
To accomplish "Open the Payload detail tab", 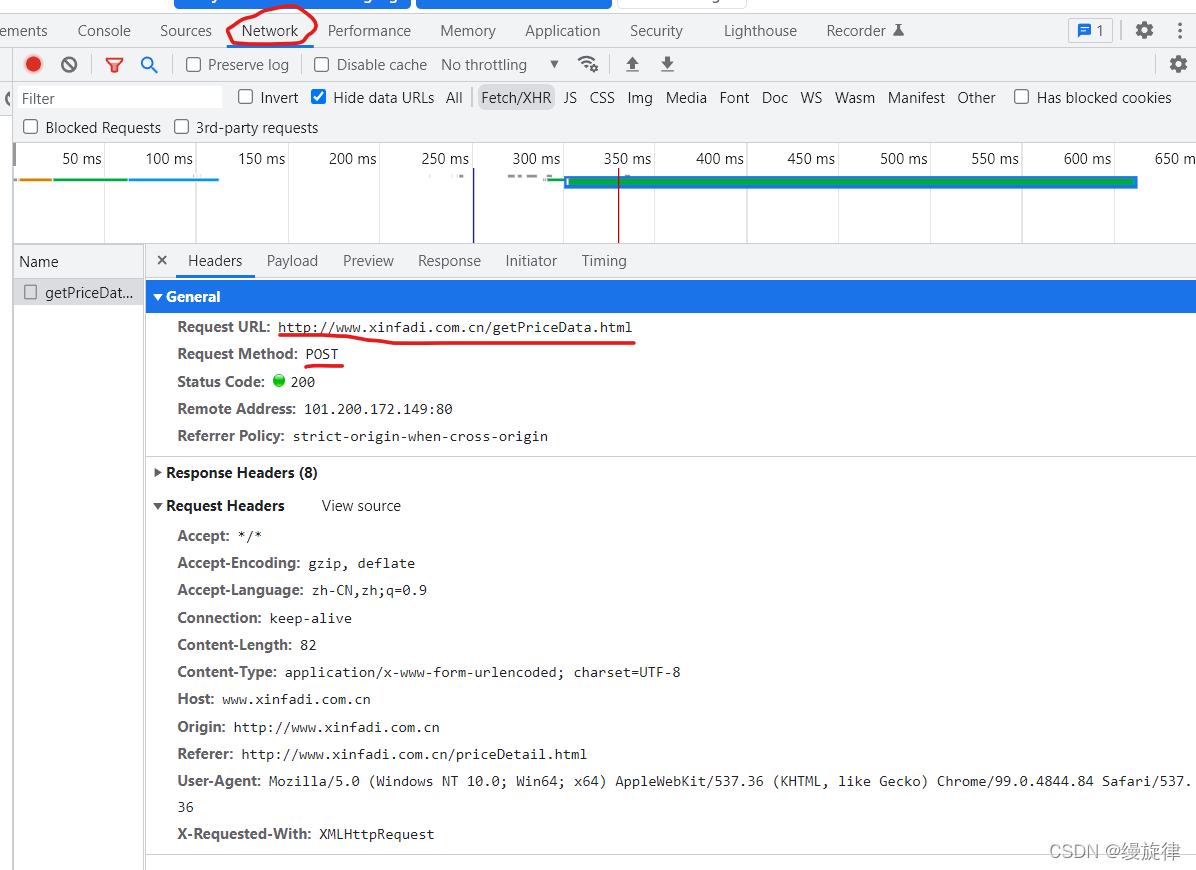I will 292,261.
